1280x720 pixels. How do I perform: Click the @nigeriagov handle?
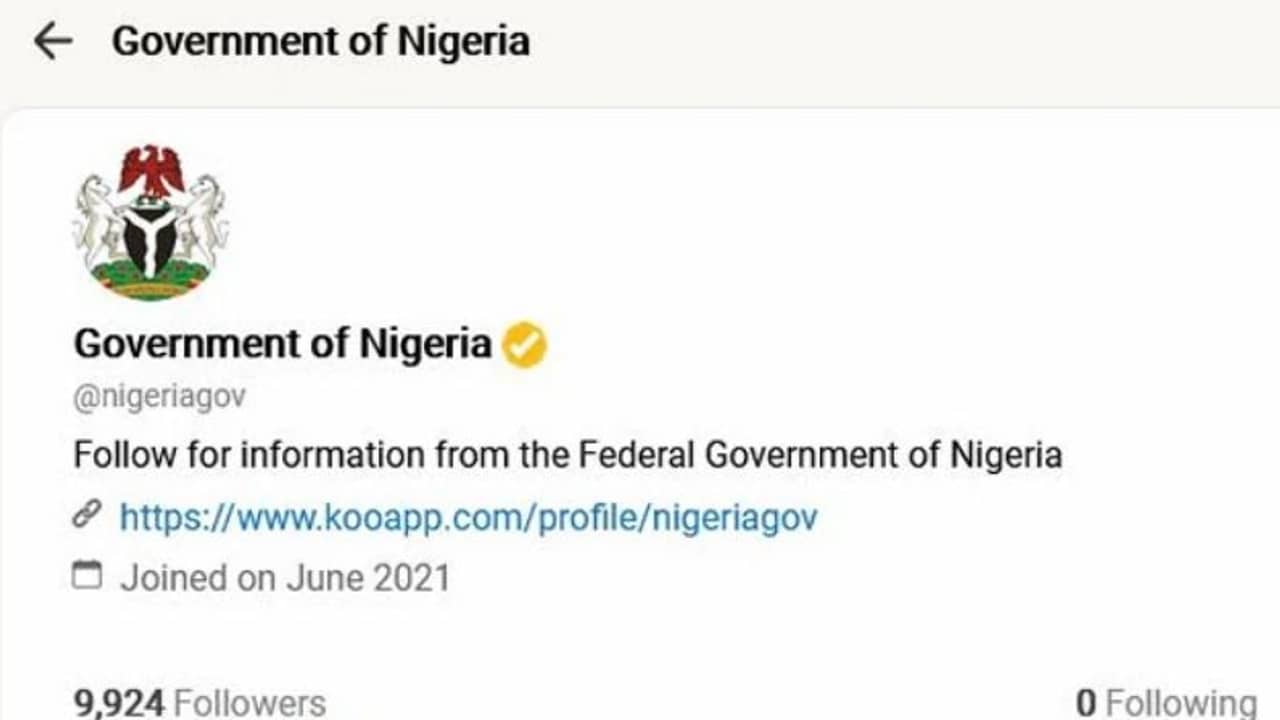(x=159, y=397)
